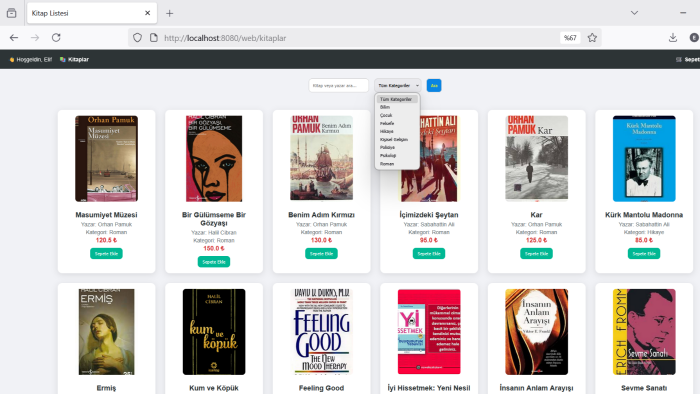This screenshot has width=700, height=394.
Task: Click the 120.5 ₺ price text
Action: [106, 240]
